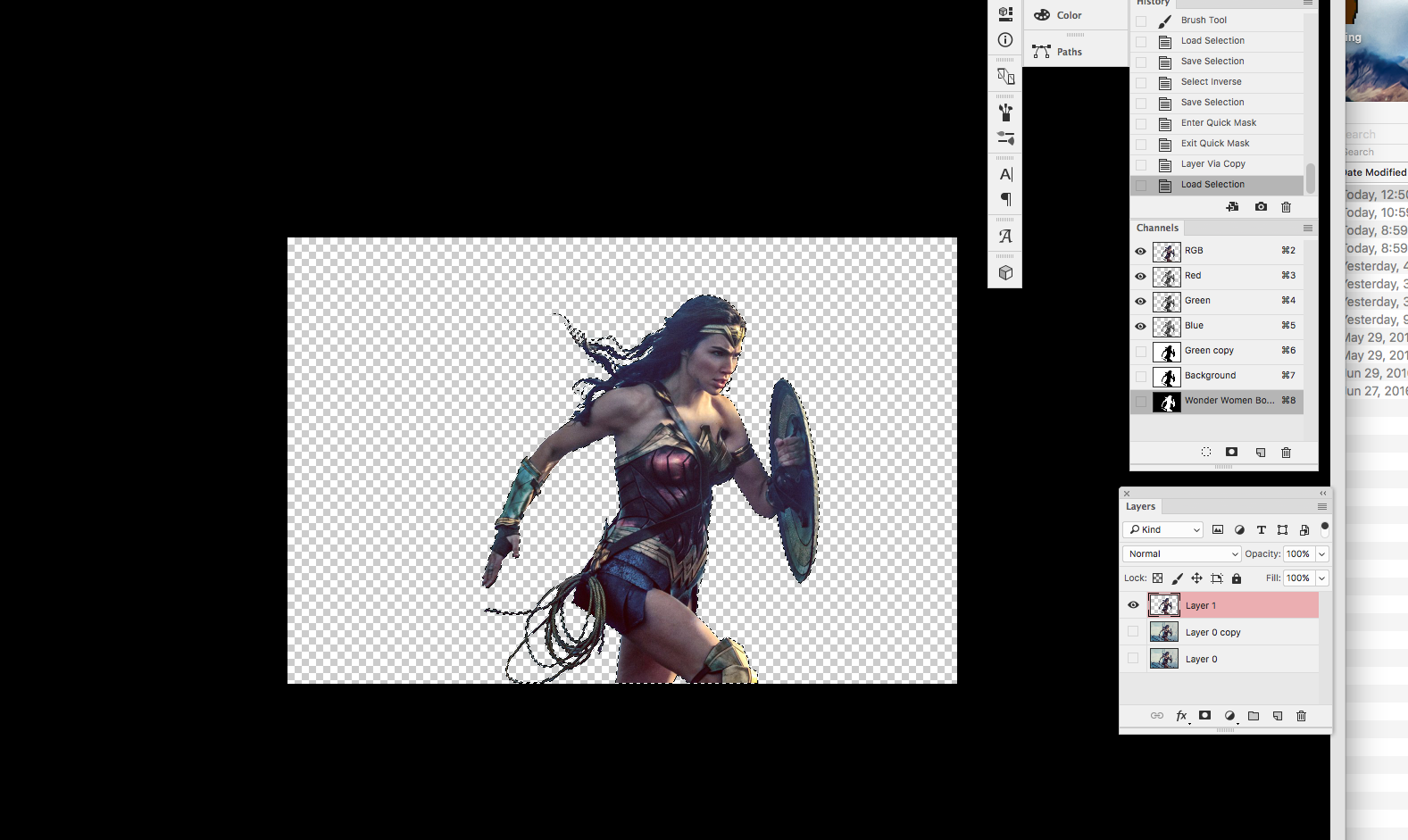Create new layer icon in Layers panel
The height and width of the screenshot is (840, 1408).
point(1278,716)
